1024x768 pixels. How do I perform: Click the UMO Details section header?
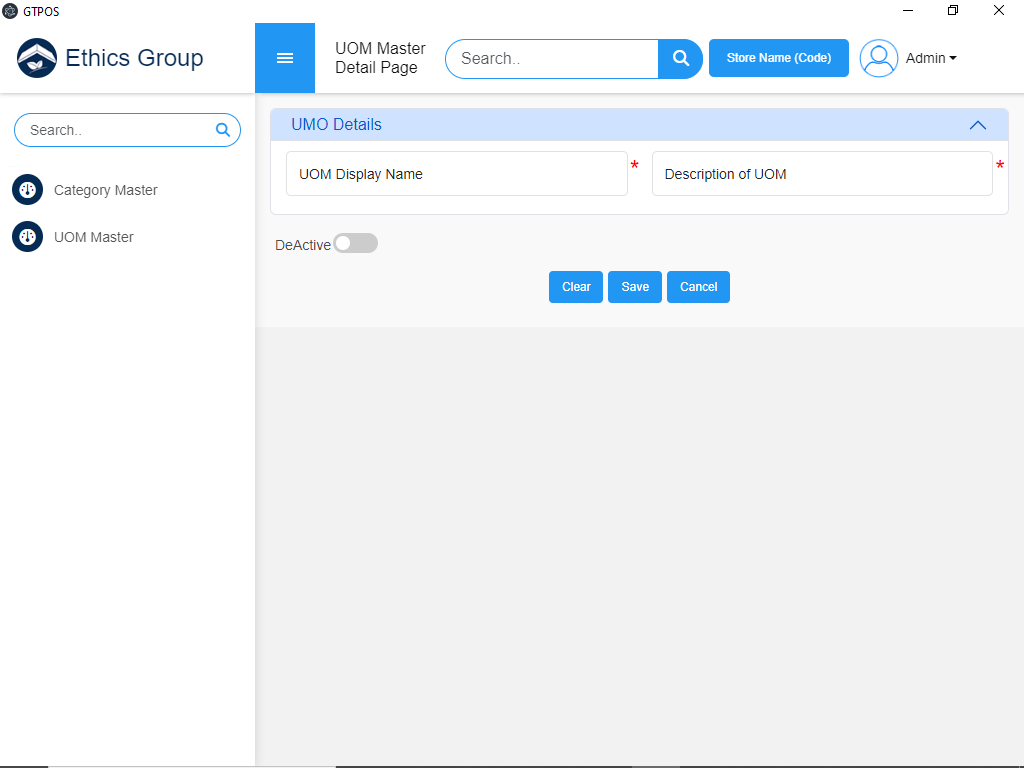[x=336, y=125]
